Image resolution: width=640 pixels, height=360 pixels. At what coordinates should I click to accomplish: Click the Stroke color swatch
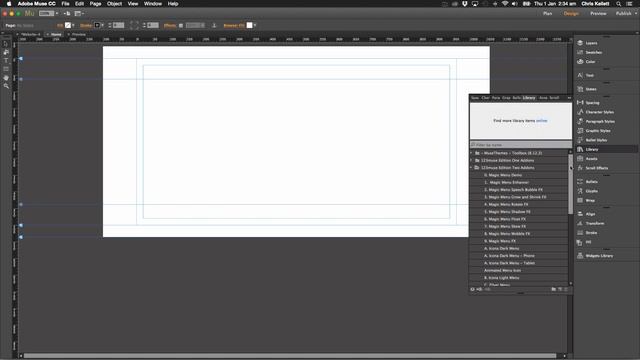tap(97, 25)
